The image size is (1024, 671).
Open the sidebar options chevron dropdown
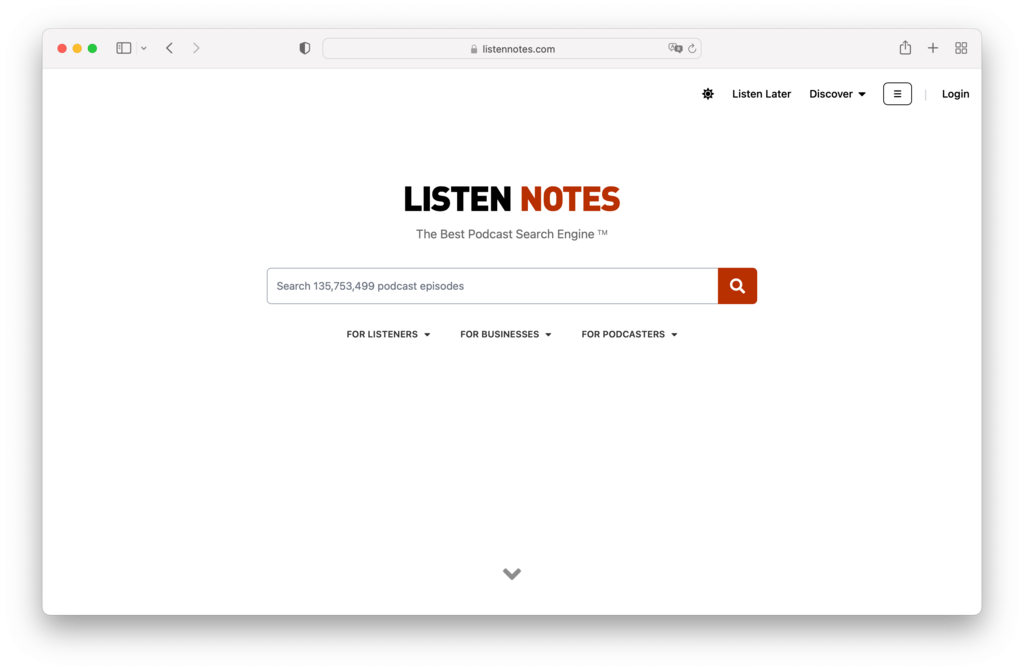144,48
